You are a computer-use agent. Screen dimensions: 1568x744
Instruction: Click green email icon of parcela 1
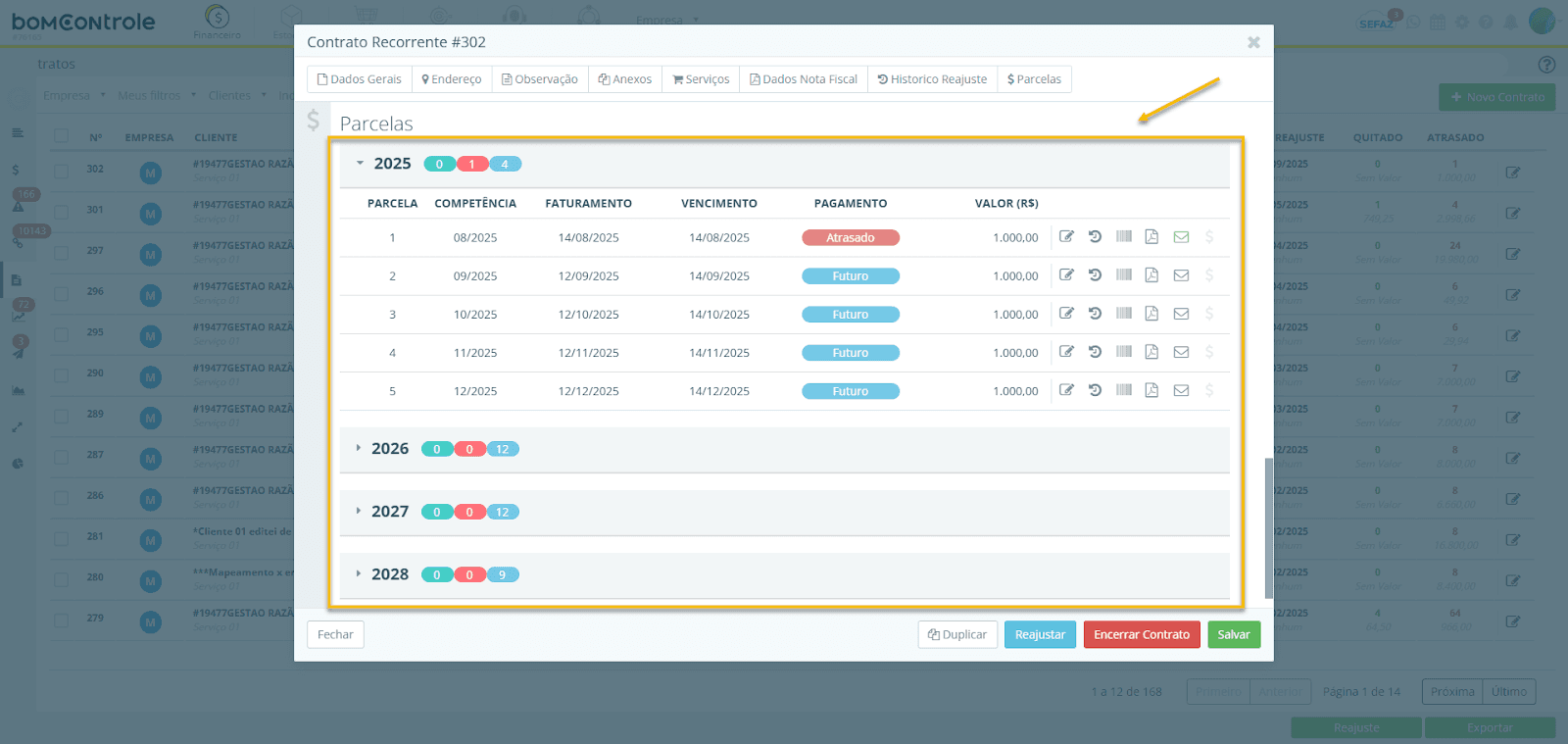pyautogui.click(x=1181, y=236)
